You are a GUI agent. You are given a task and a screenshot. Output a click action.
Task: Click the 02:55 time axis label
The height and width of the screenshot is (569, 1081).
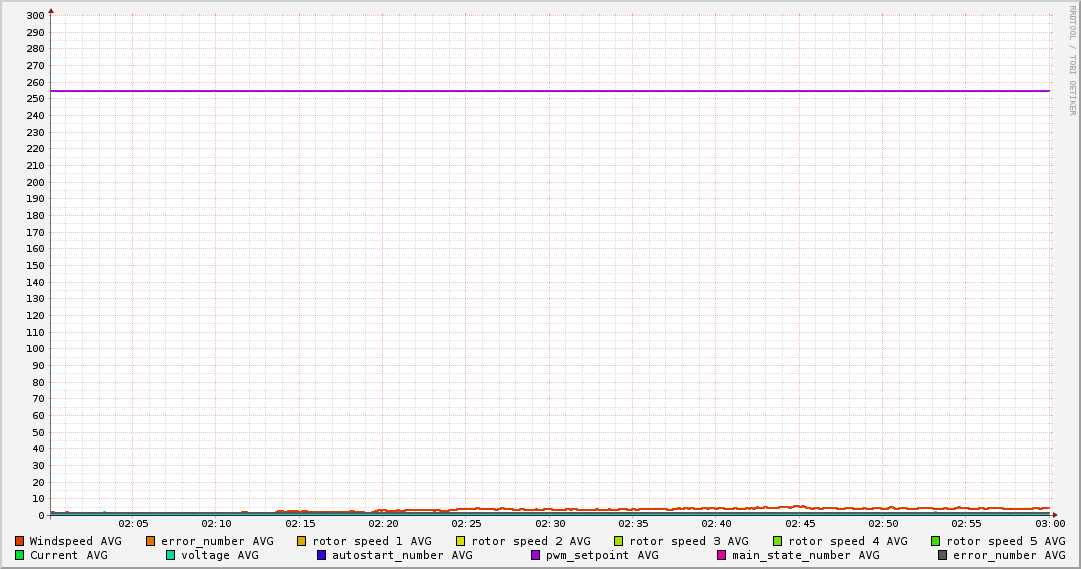967,524
